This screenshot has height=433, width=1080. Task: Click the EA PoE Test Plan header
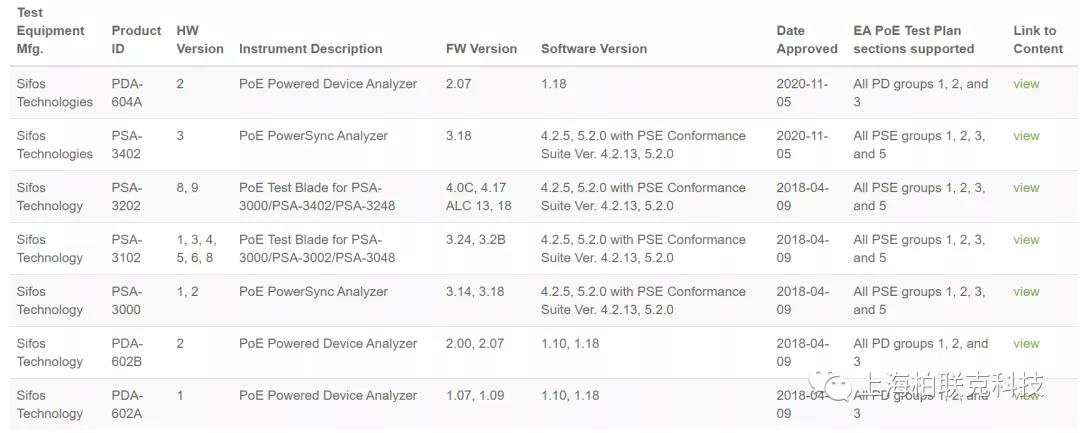point(913,40)
